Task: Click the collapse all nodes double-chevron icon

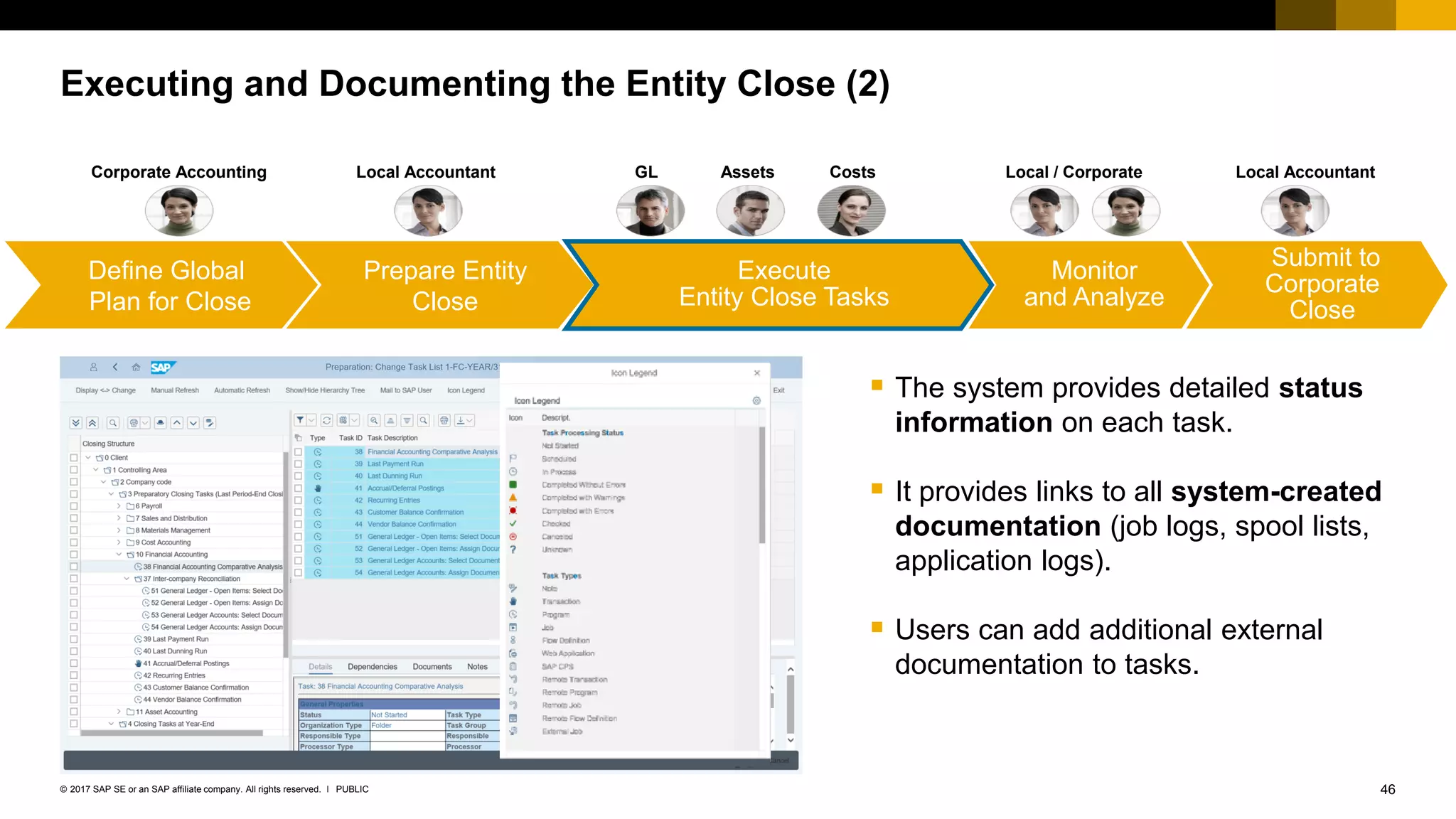Action: (92, 423)
